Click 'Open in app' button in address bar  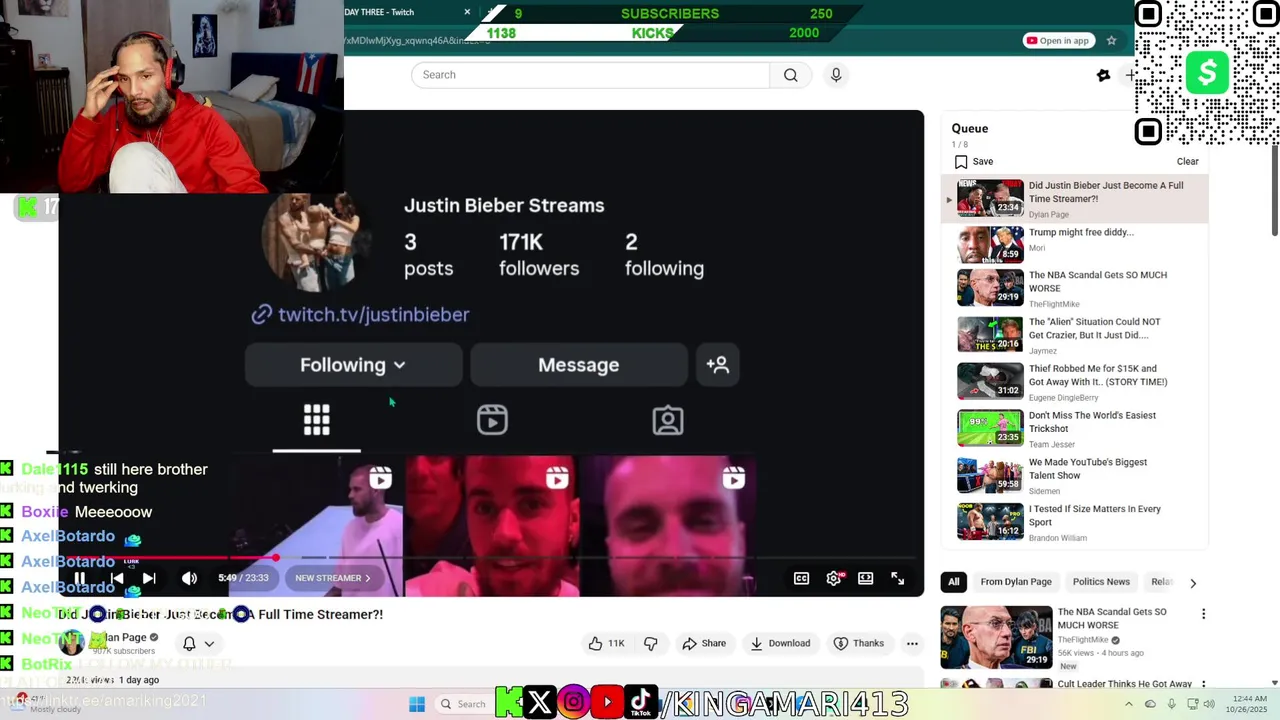point(1058,40)
